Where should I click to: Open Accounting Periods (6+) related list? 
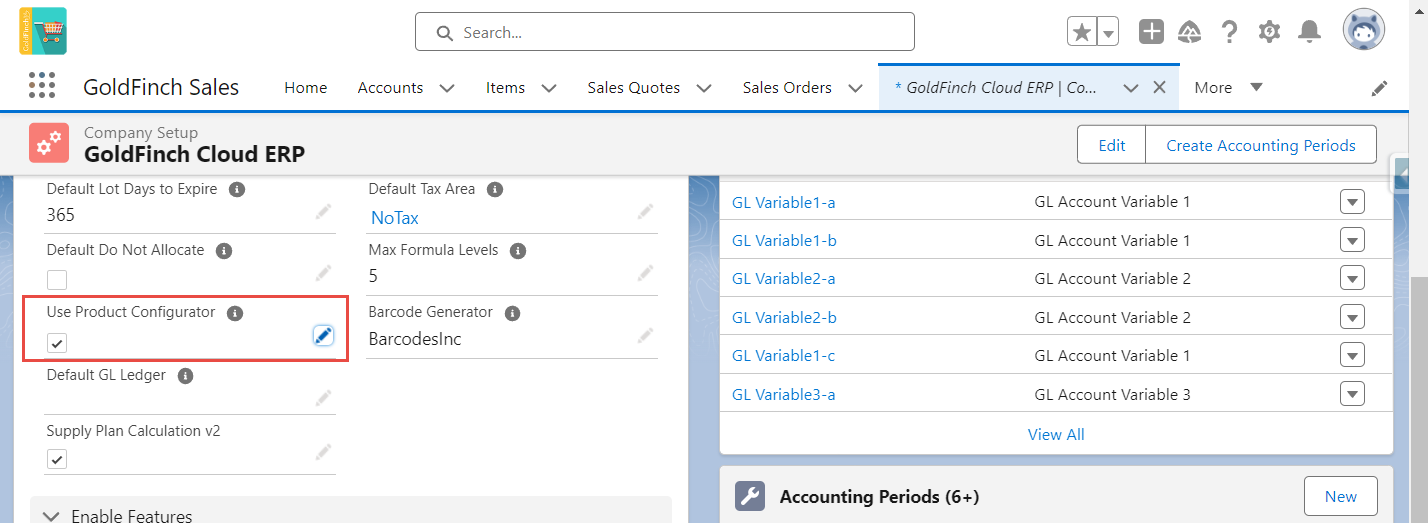coord(879,496)
